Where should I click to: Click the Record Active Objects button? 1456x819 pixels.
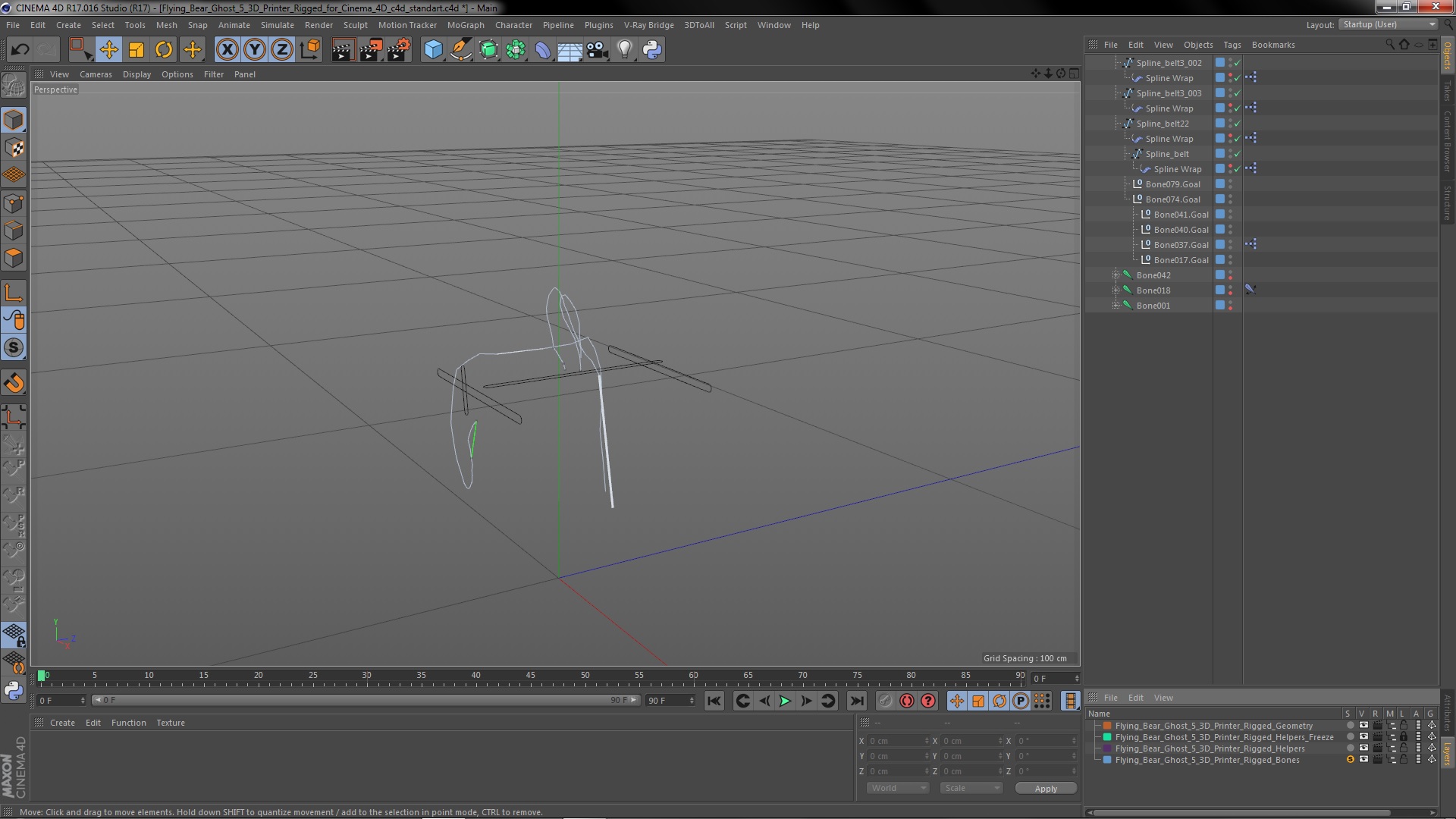pos(885,701)
